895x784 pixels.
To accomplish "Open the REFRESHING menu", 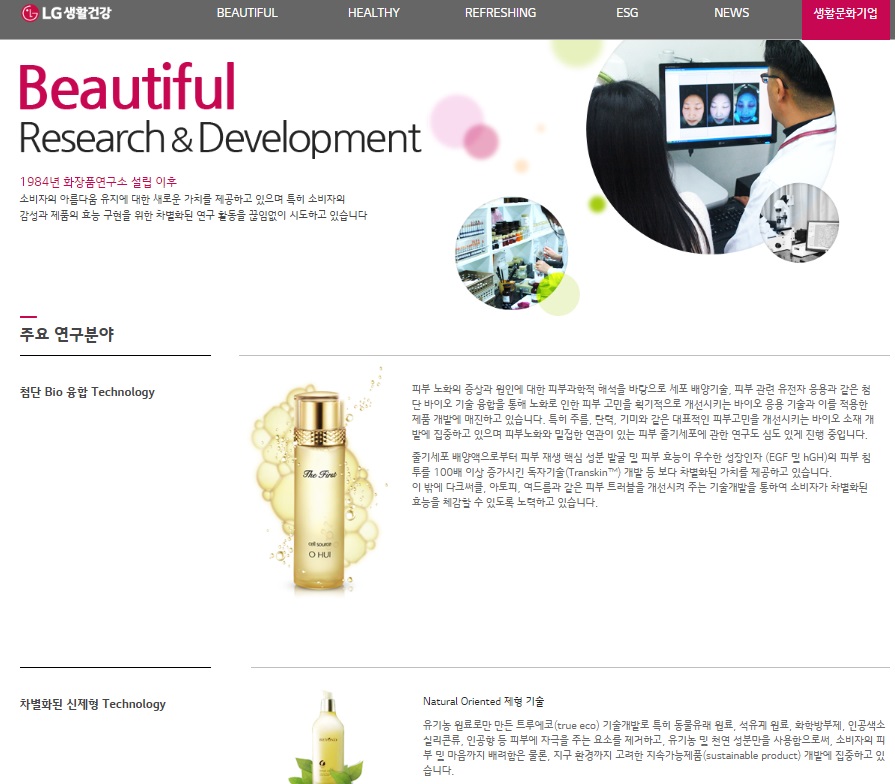I will [x=501, y=13].
